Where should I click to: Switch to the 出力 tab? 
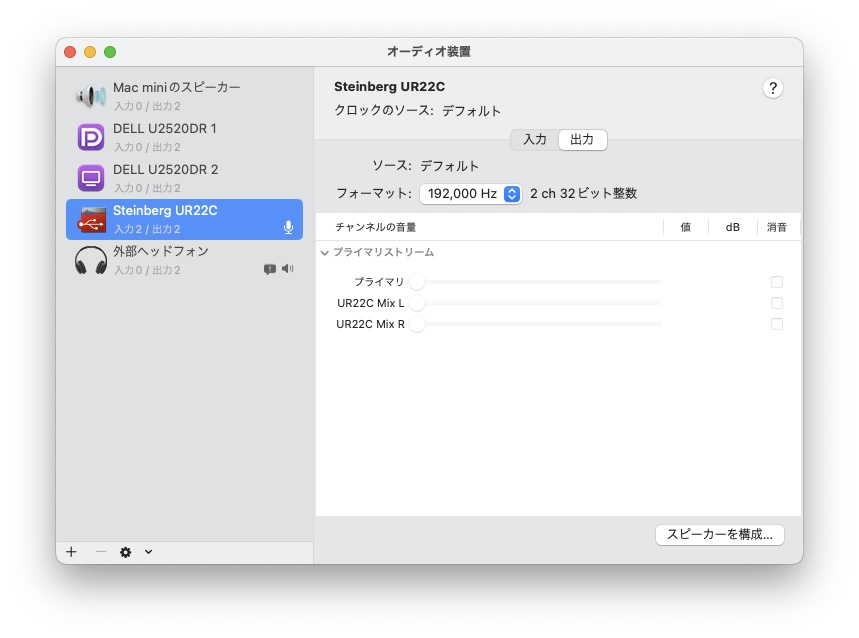582,140
